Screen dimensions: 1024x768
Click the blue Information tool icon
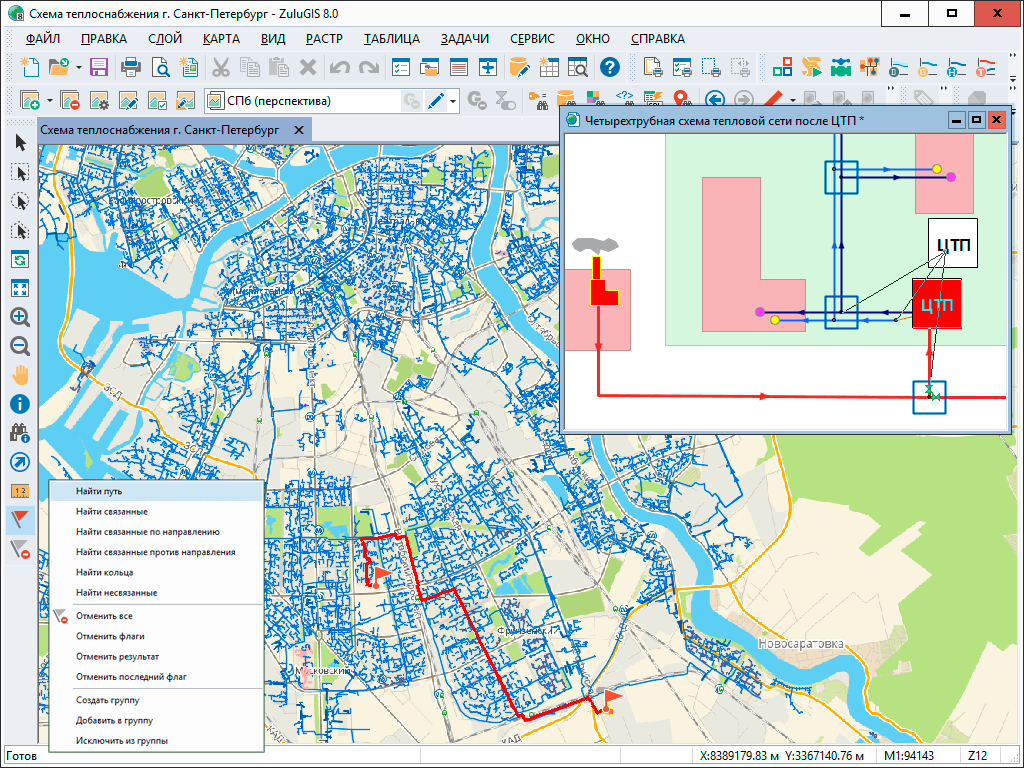(x=20, y=404)
